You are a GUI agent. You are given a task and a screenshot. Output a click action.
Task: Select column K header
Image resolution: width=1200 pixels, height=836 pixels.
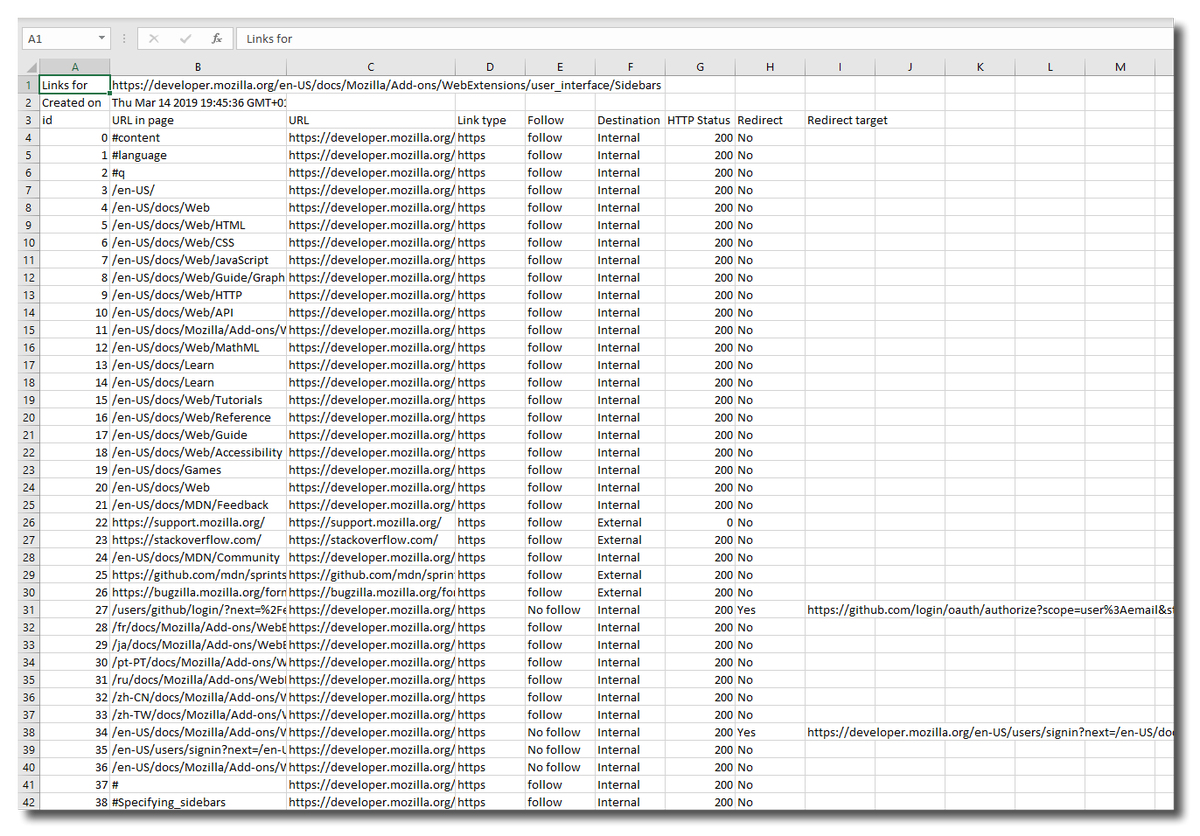click(980, 67)
